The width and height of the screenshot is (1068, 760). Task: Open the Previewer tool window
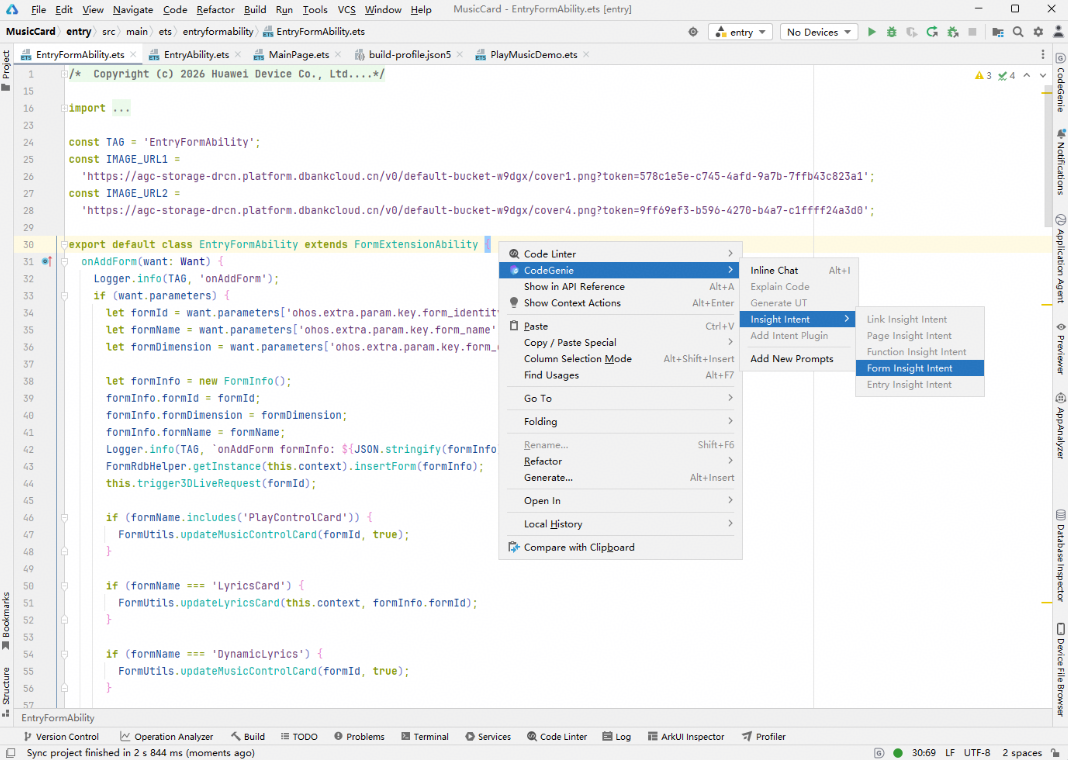click(x=1059, y=349)
